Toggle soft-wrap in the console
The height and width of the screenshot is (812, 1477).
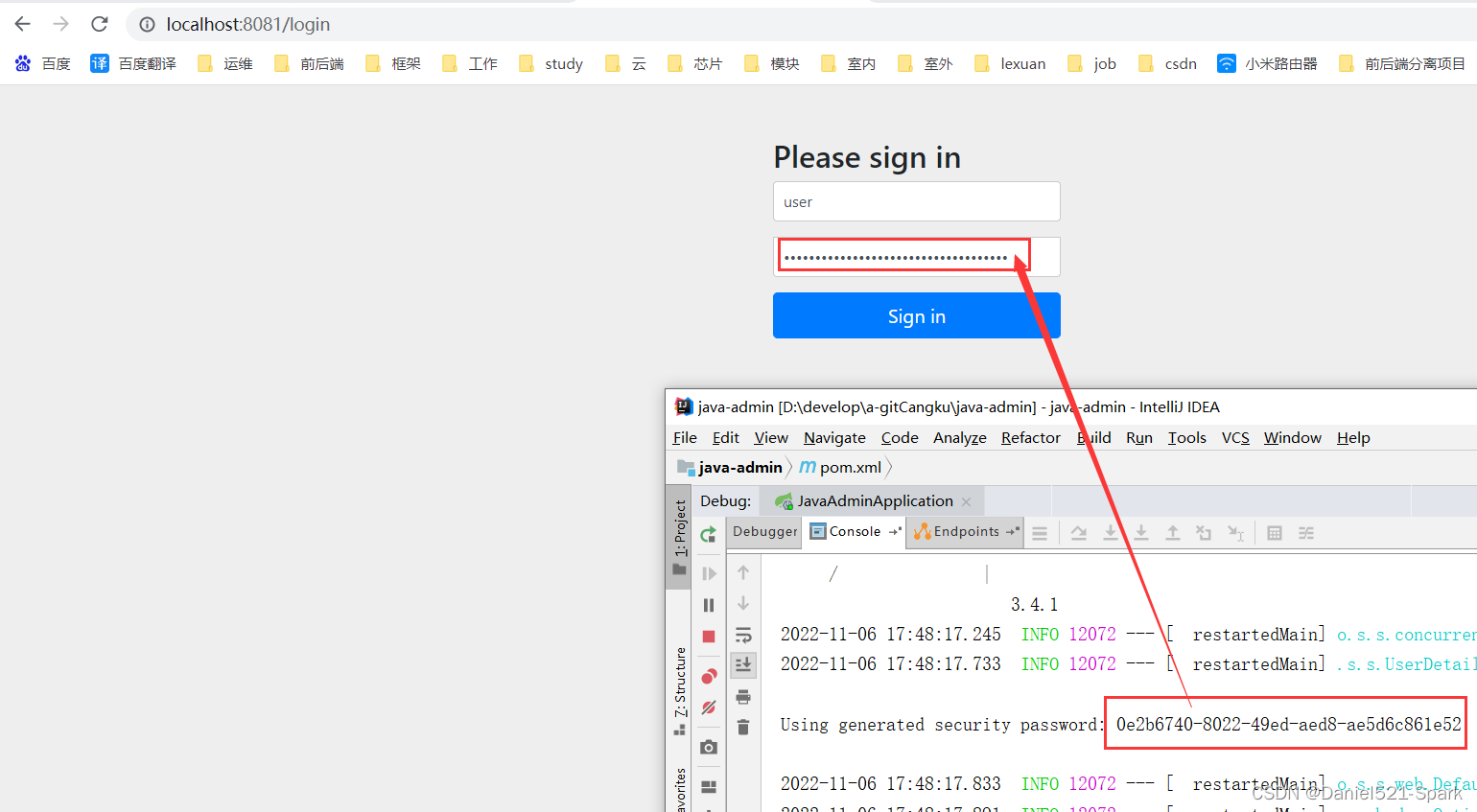click(x=743, y=635)
